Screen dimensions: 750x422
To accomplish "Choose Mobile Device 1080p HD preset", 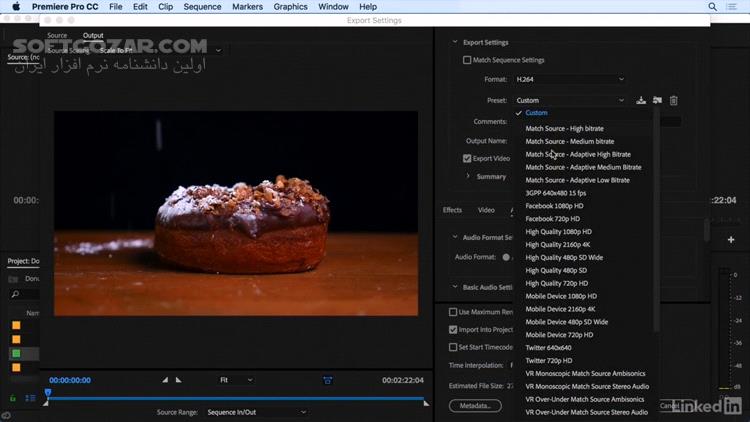I will (561, 296).
